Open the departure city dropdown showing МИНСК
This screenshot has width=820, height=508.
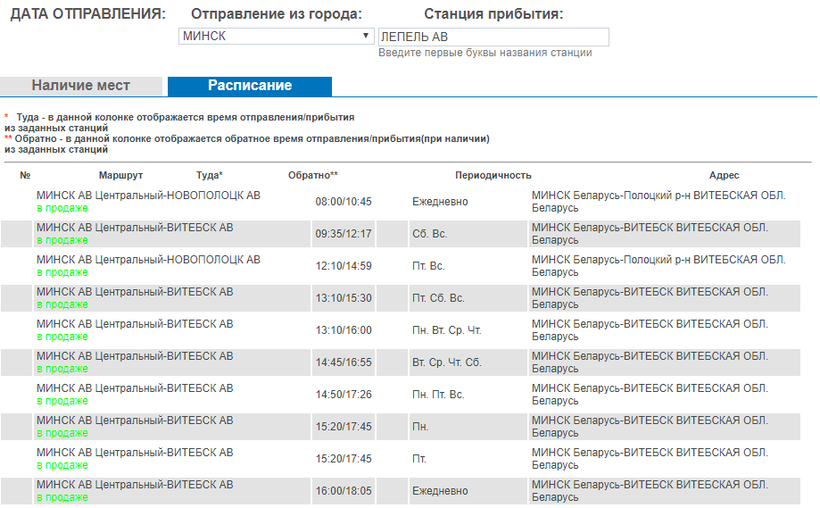click(276, 37)
